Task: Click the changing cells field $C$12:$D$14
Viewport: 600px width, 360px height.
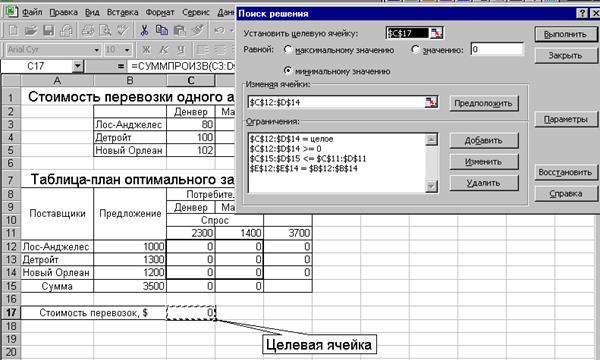Action: pos(336,102)
